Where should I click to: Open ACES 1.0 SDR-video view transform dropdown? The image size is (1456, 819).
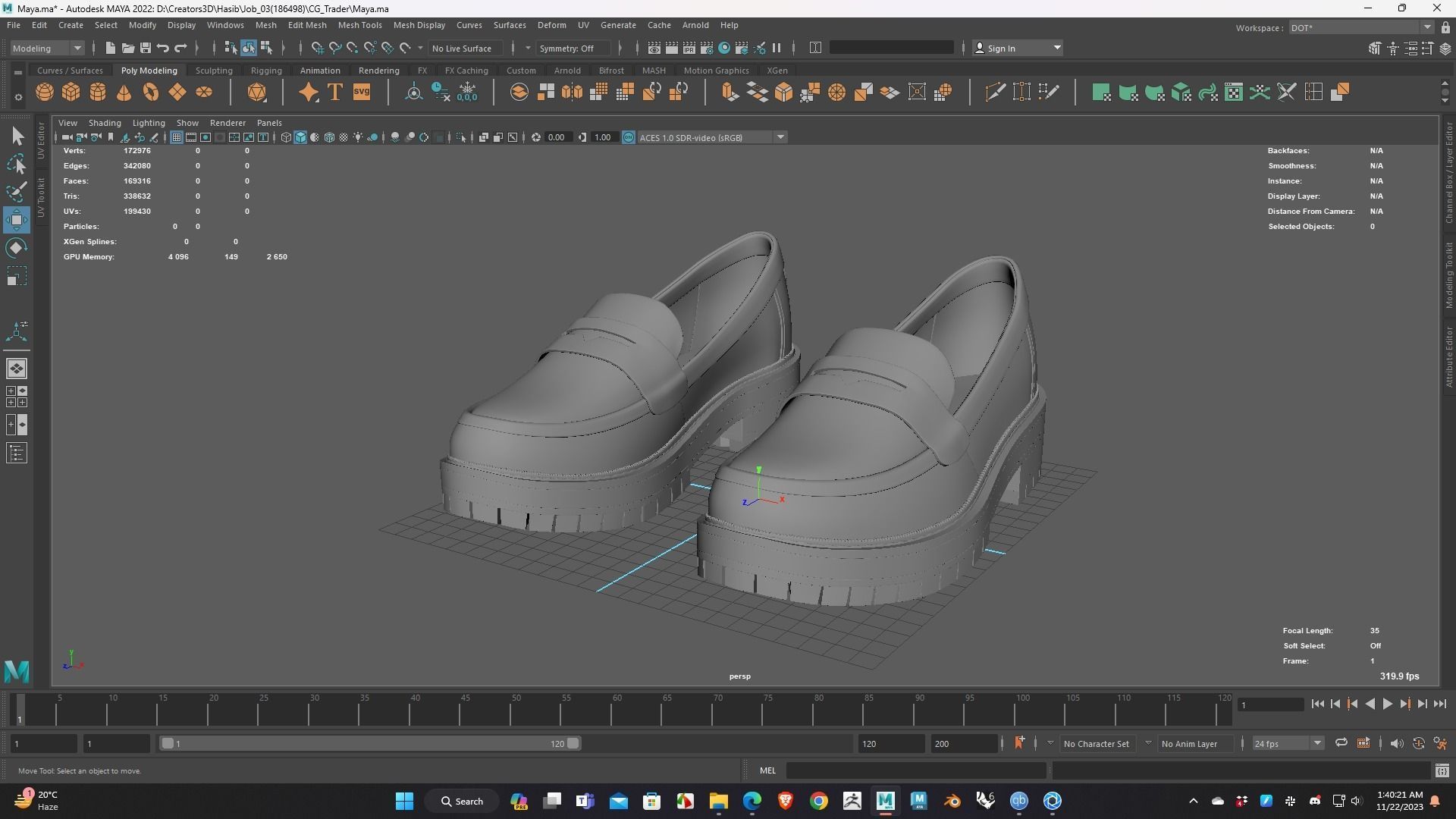coord(711,137)
